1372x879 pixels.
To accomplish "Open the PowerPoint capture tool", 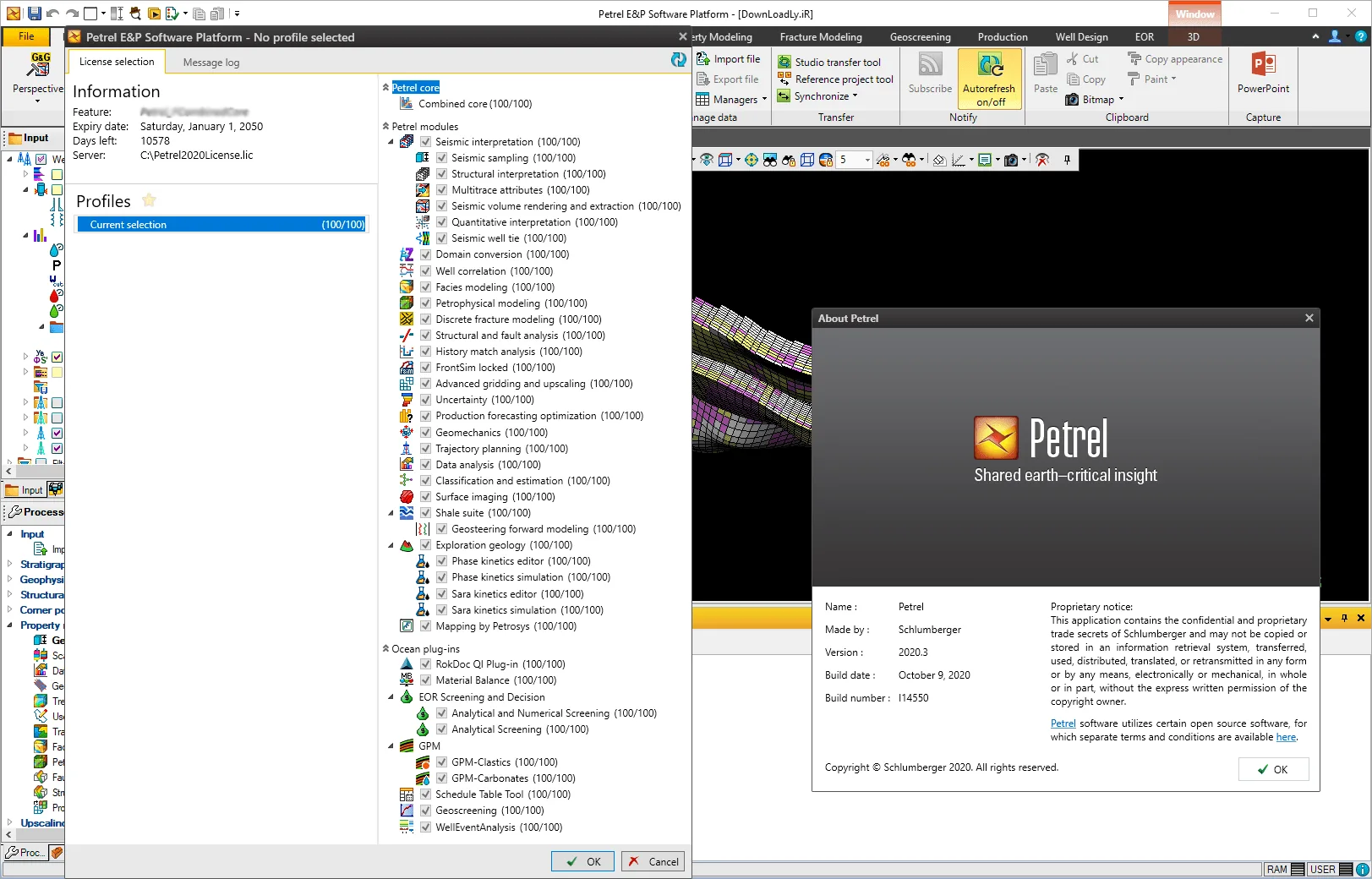I will click(x=1263, y=73).
